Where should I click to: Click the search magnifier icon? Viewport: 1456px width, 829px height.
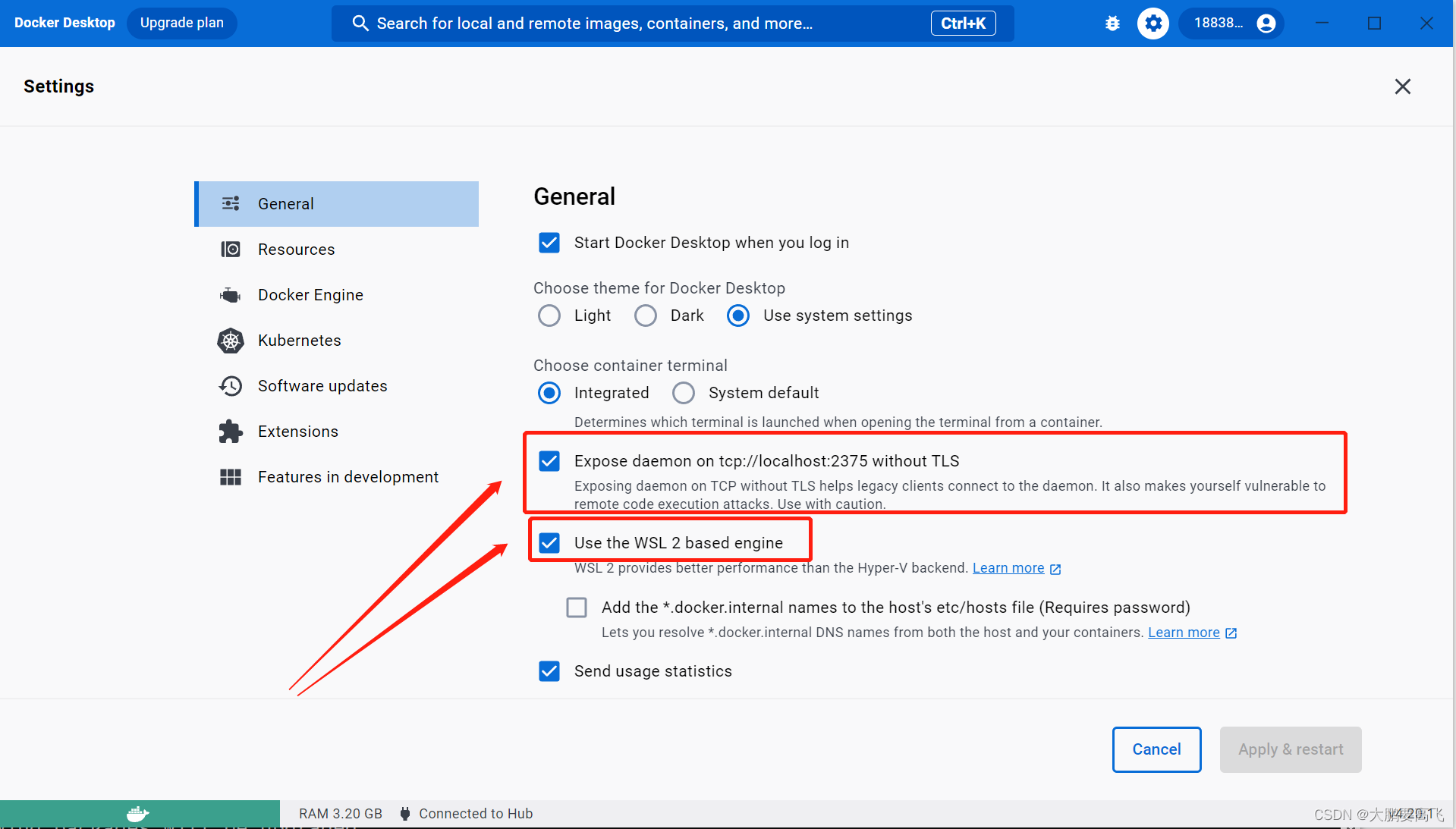tap(360, 24)
